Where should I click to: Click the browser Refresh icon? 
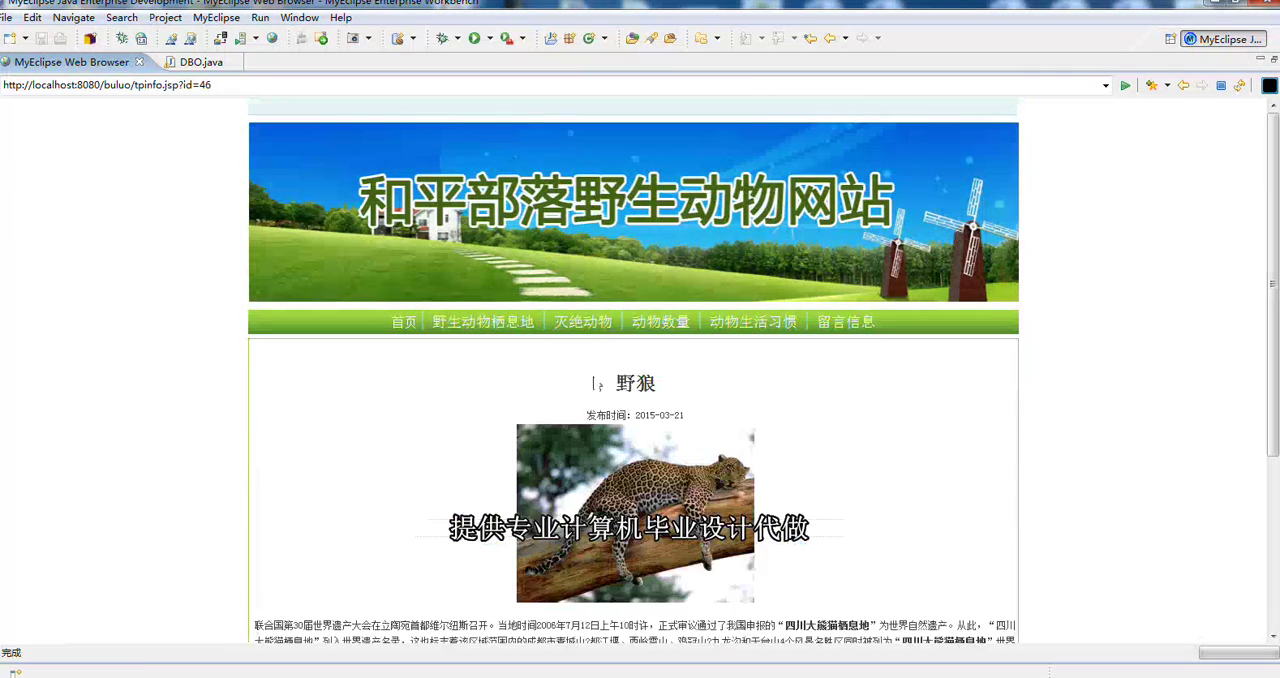click(1239, 86)
